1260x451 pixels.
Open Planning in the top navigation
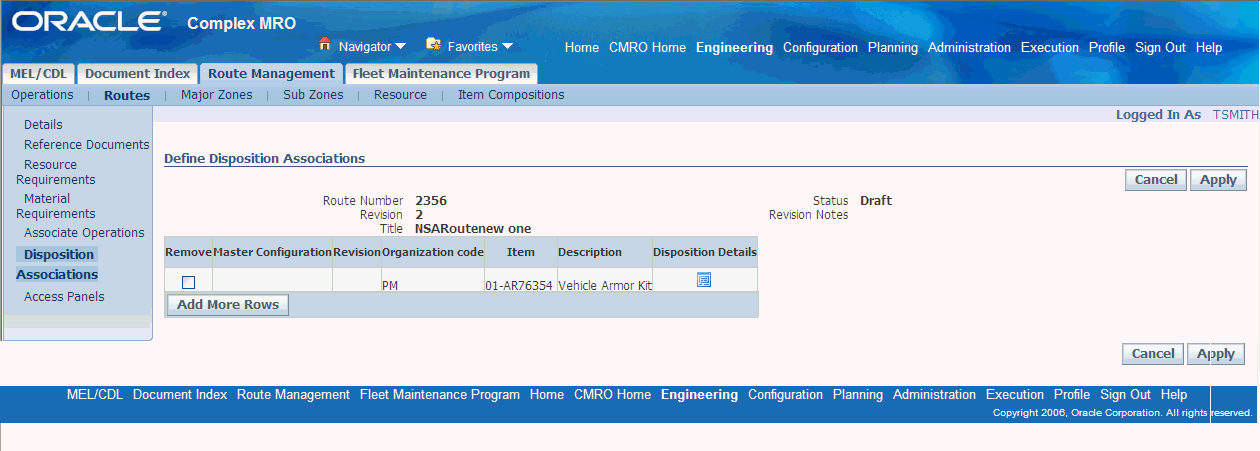click(x=893, y=48)
